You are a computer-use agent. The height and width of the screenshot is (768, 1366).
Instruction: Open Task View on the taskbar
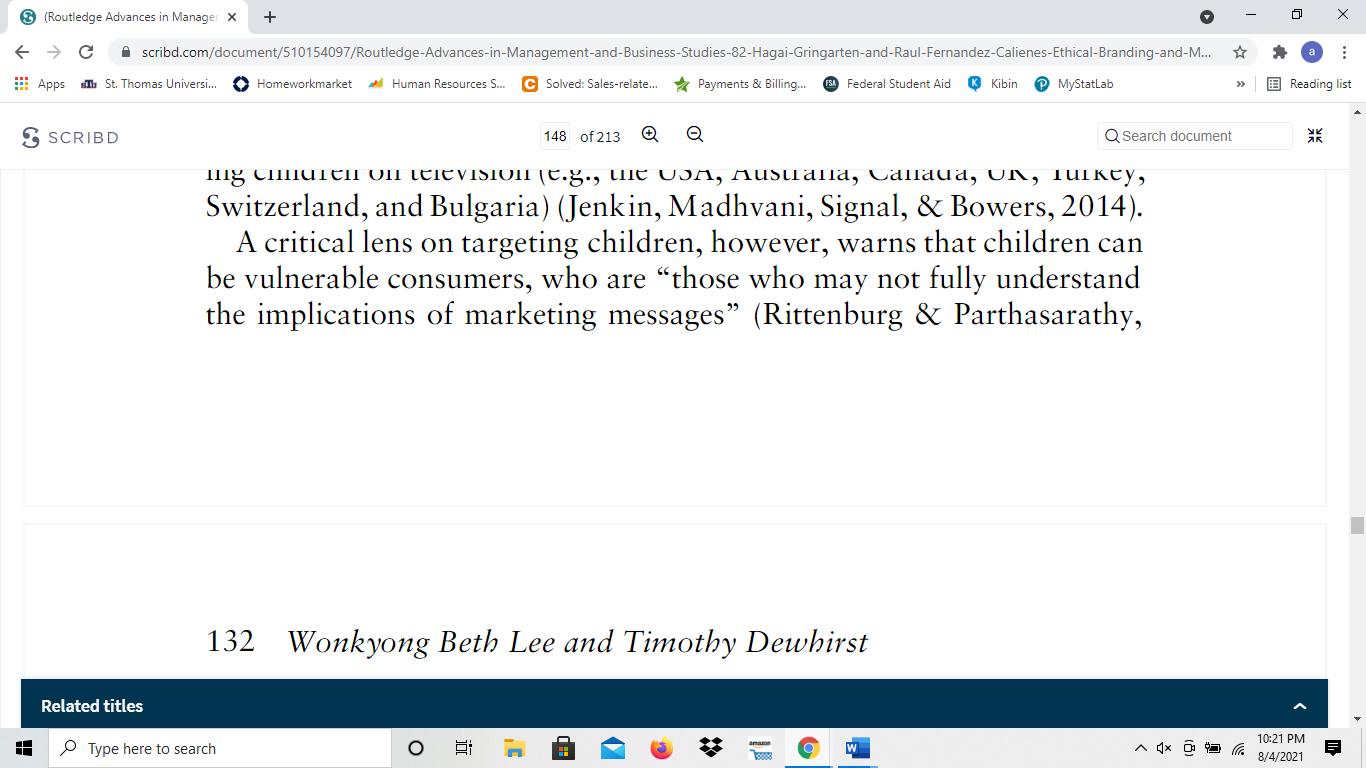(x=464, y=748)
